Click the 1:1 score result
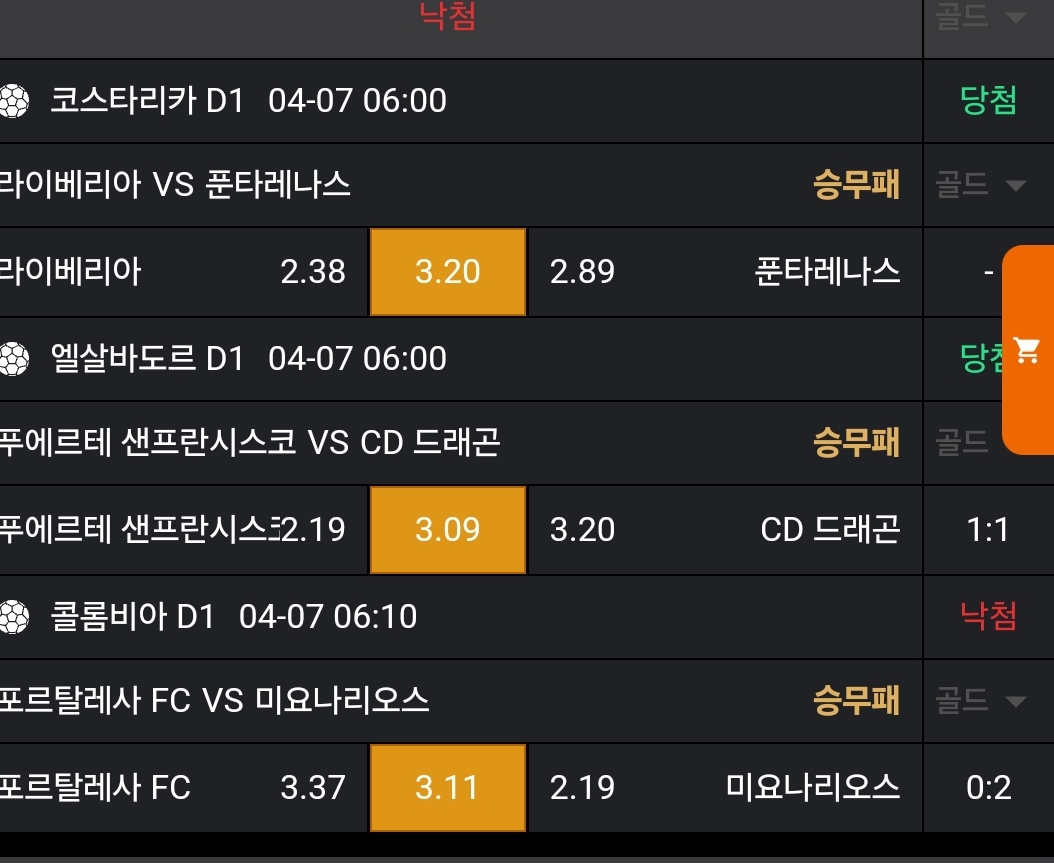The width and height of the screenshot is (1054, 863). tap(988, 530)
